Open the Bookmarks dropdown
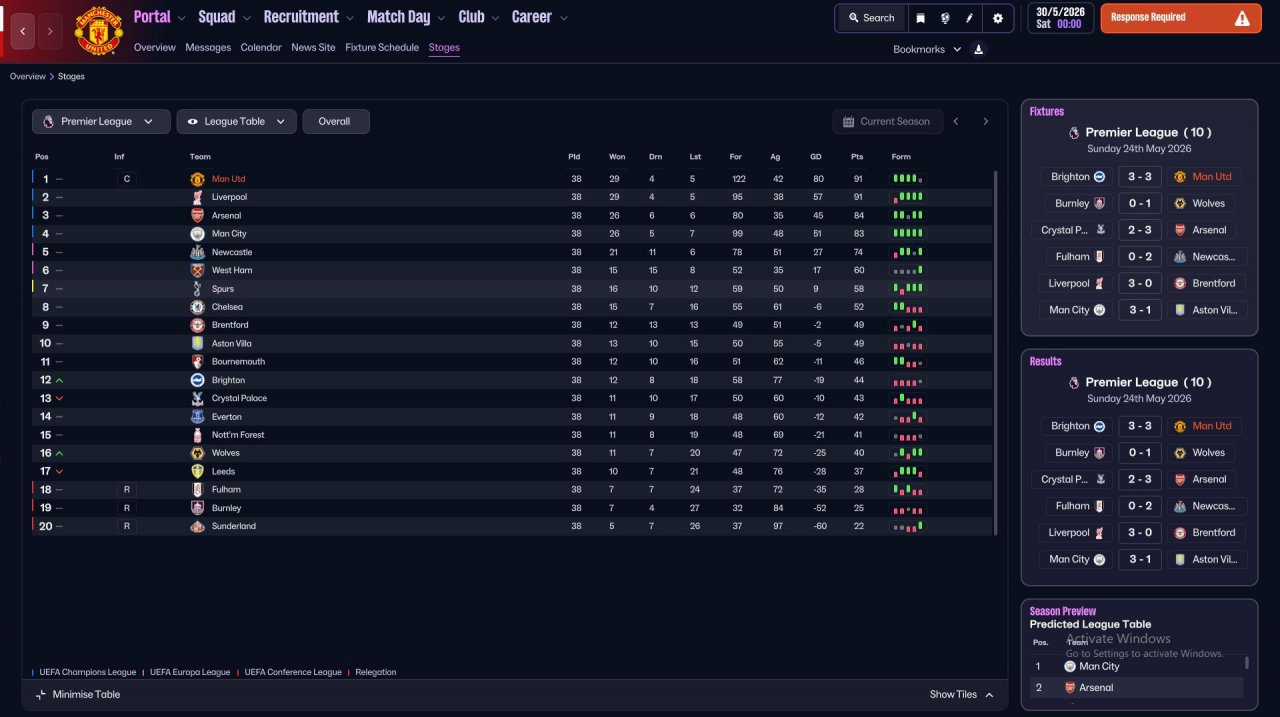The image size is (1280, 717). tap(927, 49)
